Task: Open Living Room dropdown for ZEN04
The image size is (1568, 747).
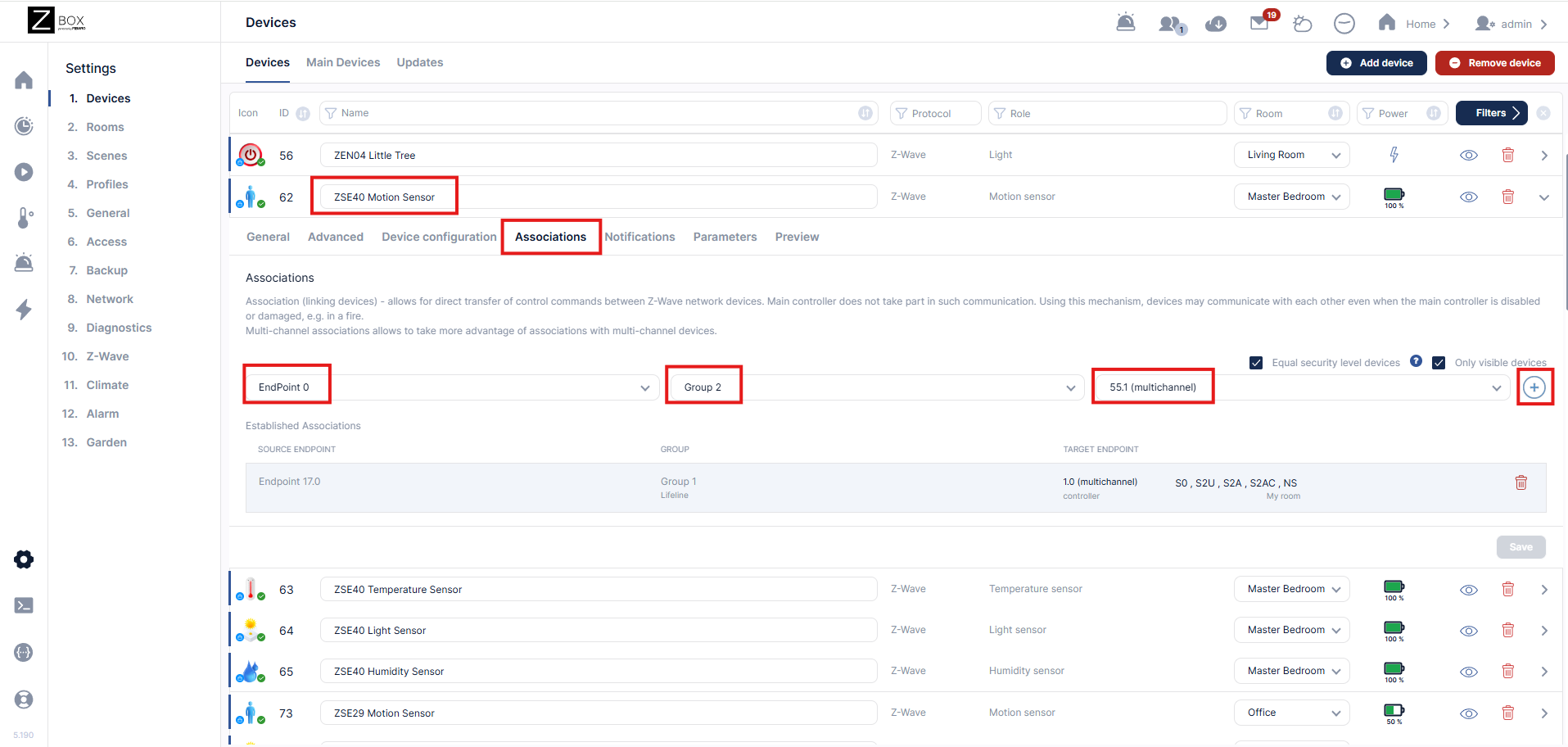Action: click(1292, 155)
